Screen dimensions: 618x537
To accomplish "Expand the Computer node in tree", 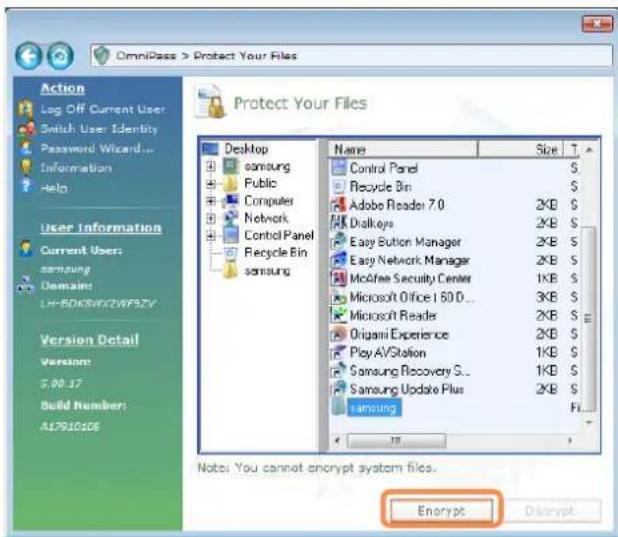I will point(211,201).
